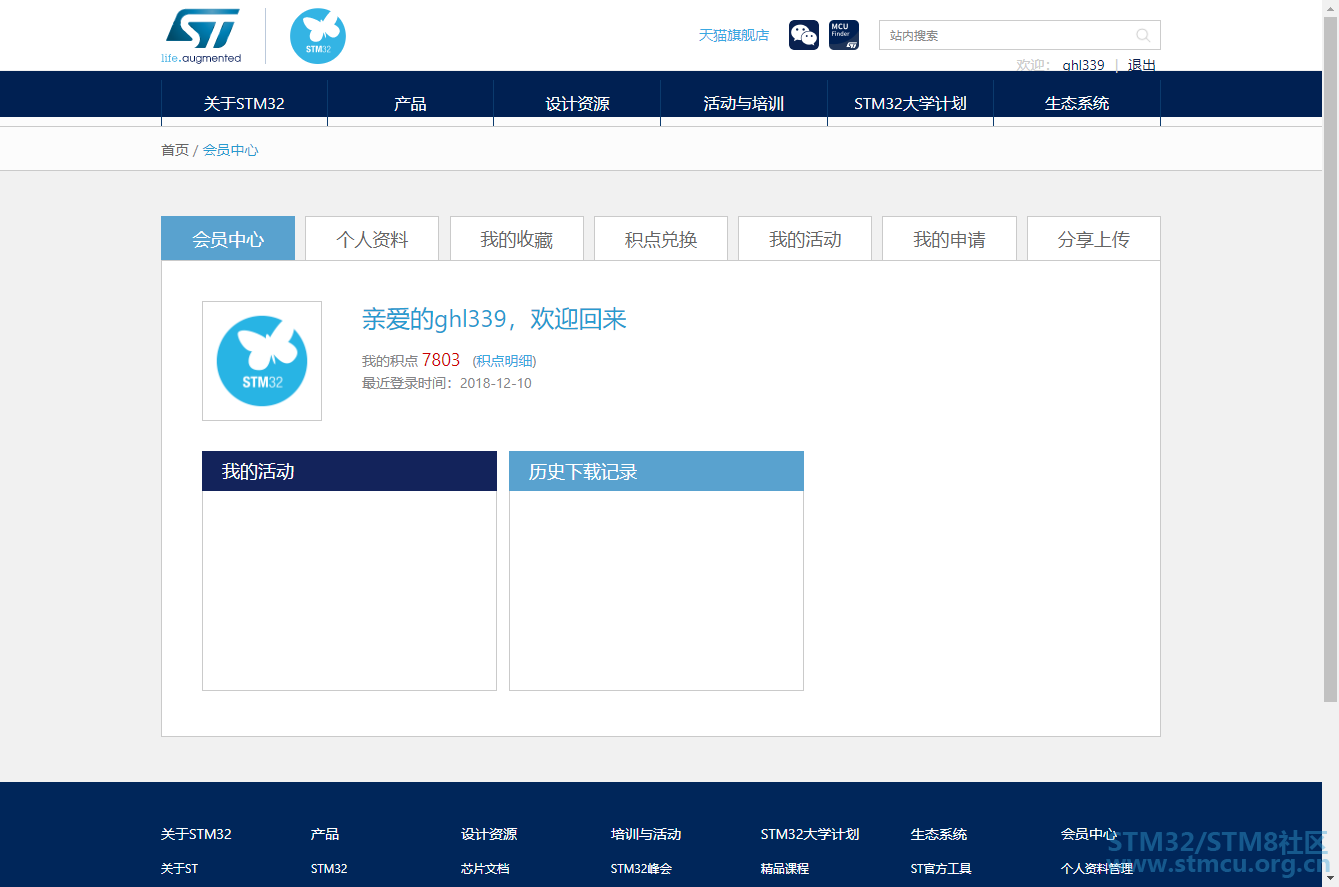Focus the 站内搜索 search field

tap(1020, 35)
